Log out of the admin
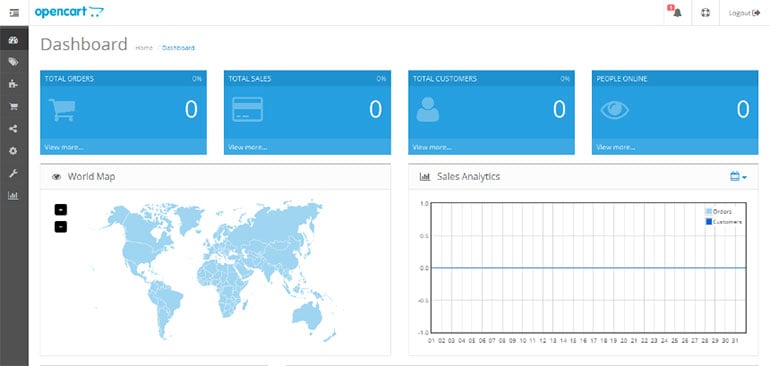770x366 pixels. pyautogui.click(x=744, y=13)
